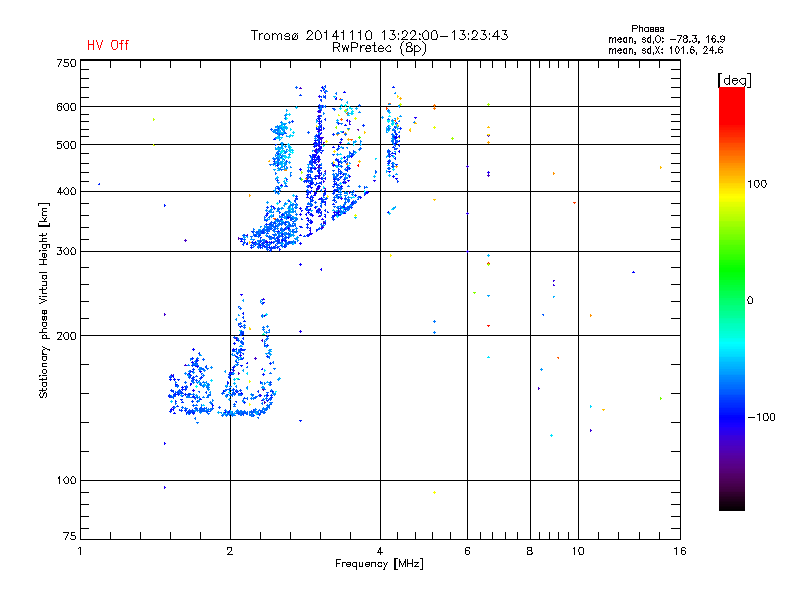Click the '0' colorbar tick label
Screen dimensions: 800x600
coord(750,301)
